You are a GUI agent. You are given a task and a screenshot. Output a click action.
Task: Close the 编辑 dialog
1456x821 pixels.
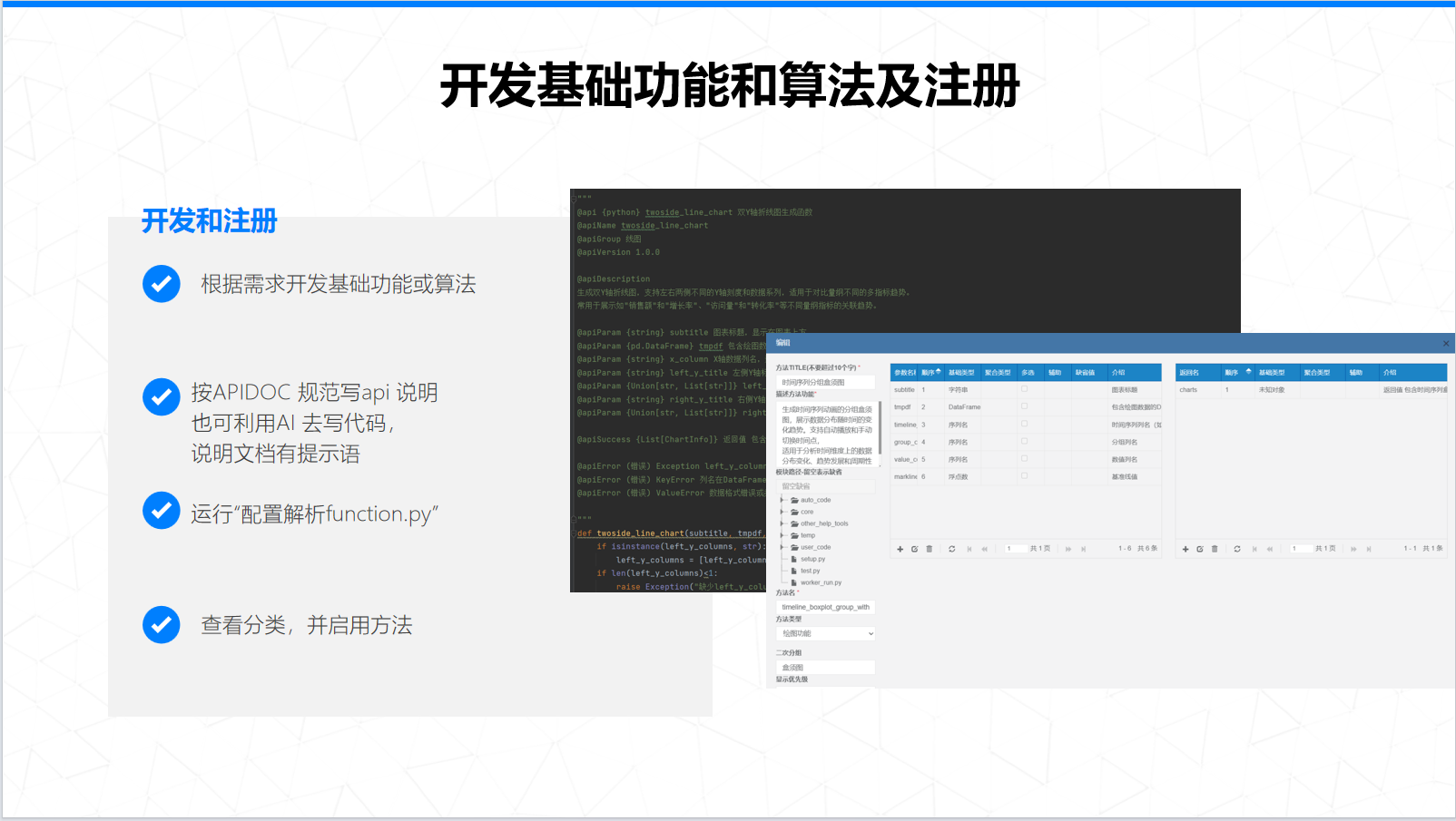[1444, 343]
